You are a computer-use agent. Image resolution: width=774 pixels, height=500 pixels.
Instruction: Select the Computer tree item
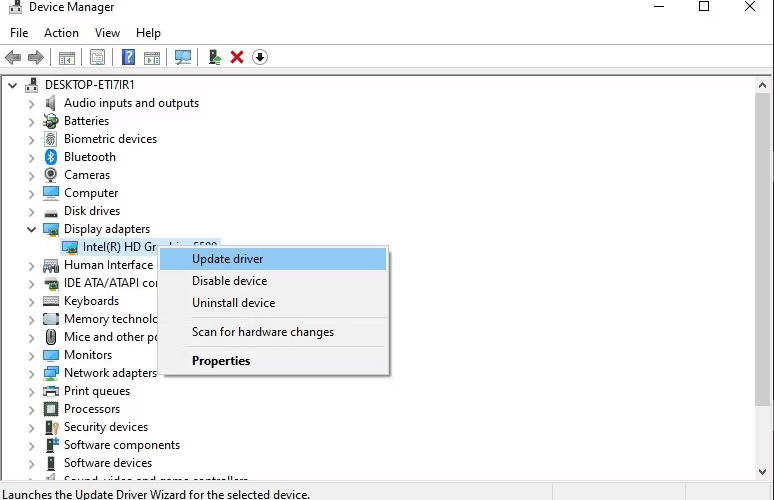click(91, 193)
